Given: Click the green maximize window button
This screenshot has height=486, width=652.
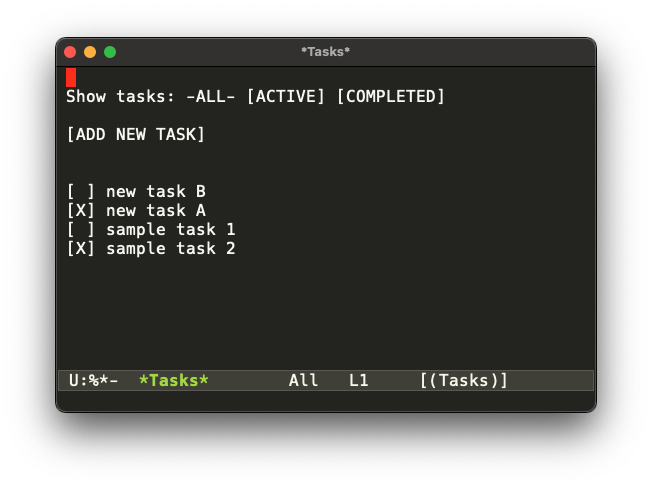Looking at the screenshot, I should [x=110, y=52].
